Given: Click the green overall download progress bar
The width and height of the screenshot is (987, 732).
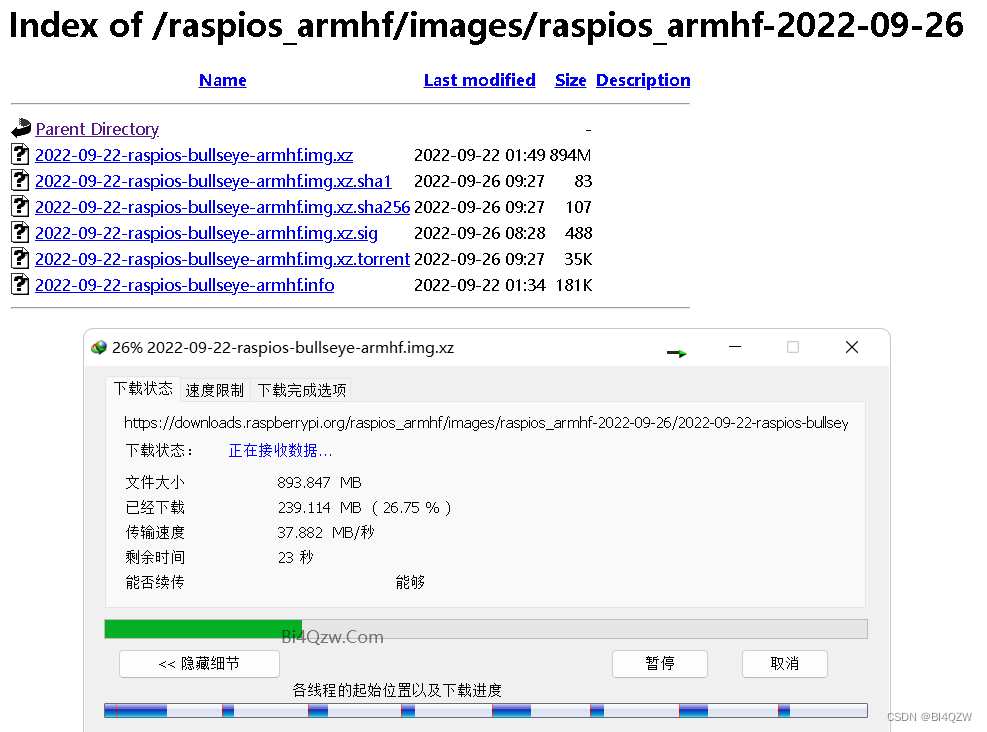Looking at the screenshot, I should tap(486, 629).
